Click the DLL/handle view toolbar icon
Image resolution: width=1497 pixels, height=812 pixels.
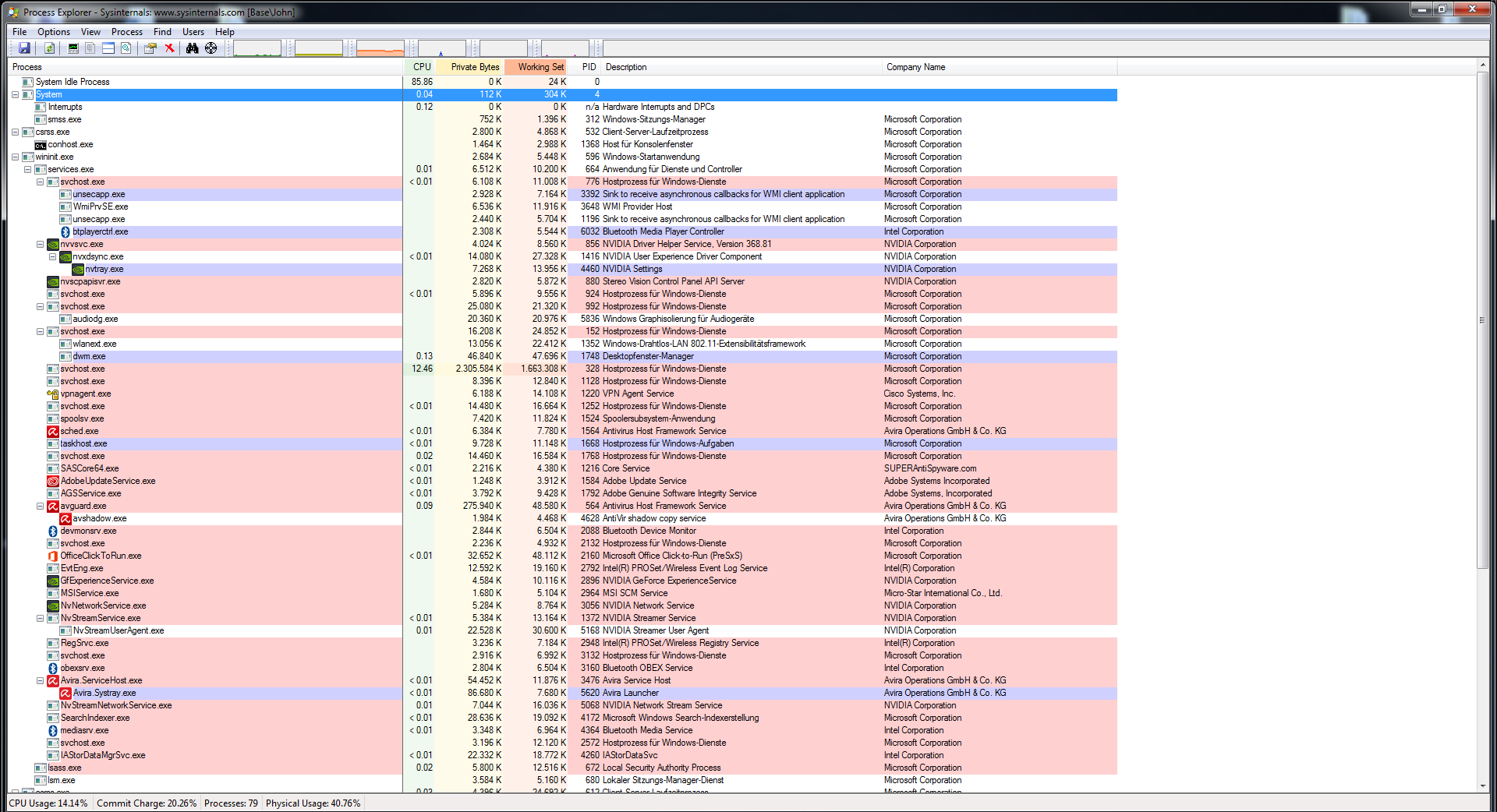pos(126,48)
